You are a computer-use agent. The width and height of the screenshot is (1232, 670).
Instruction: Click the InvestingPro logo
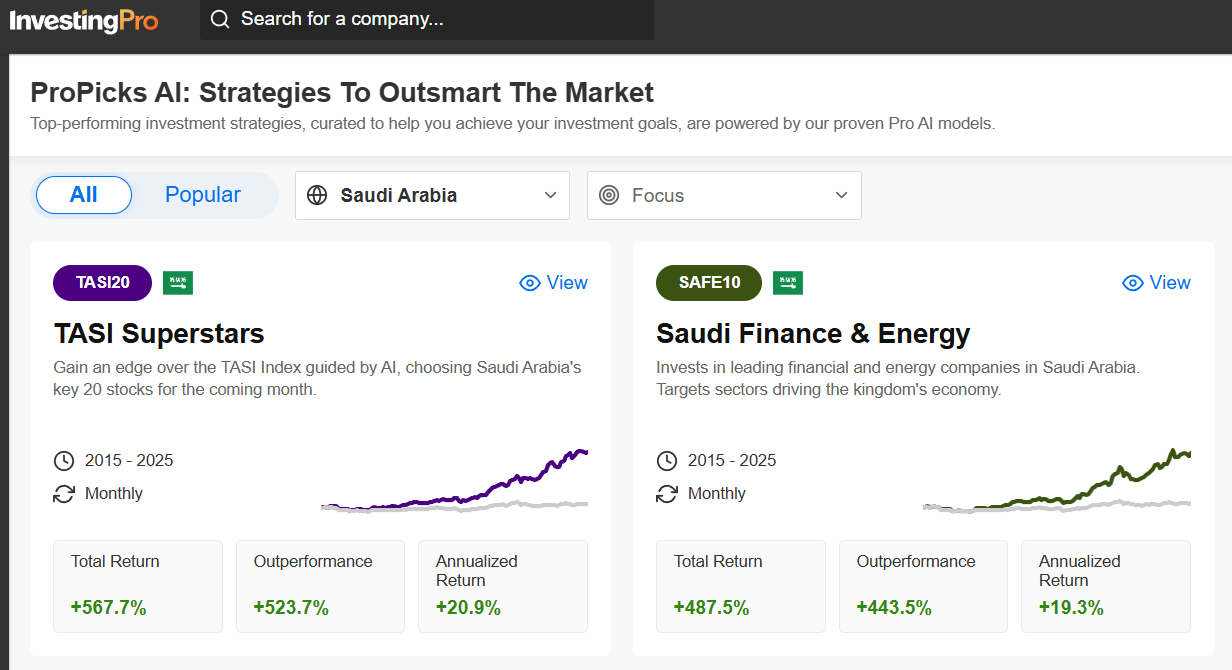point(84,20)
